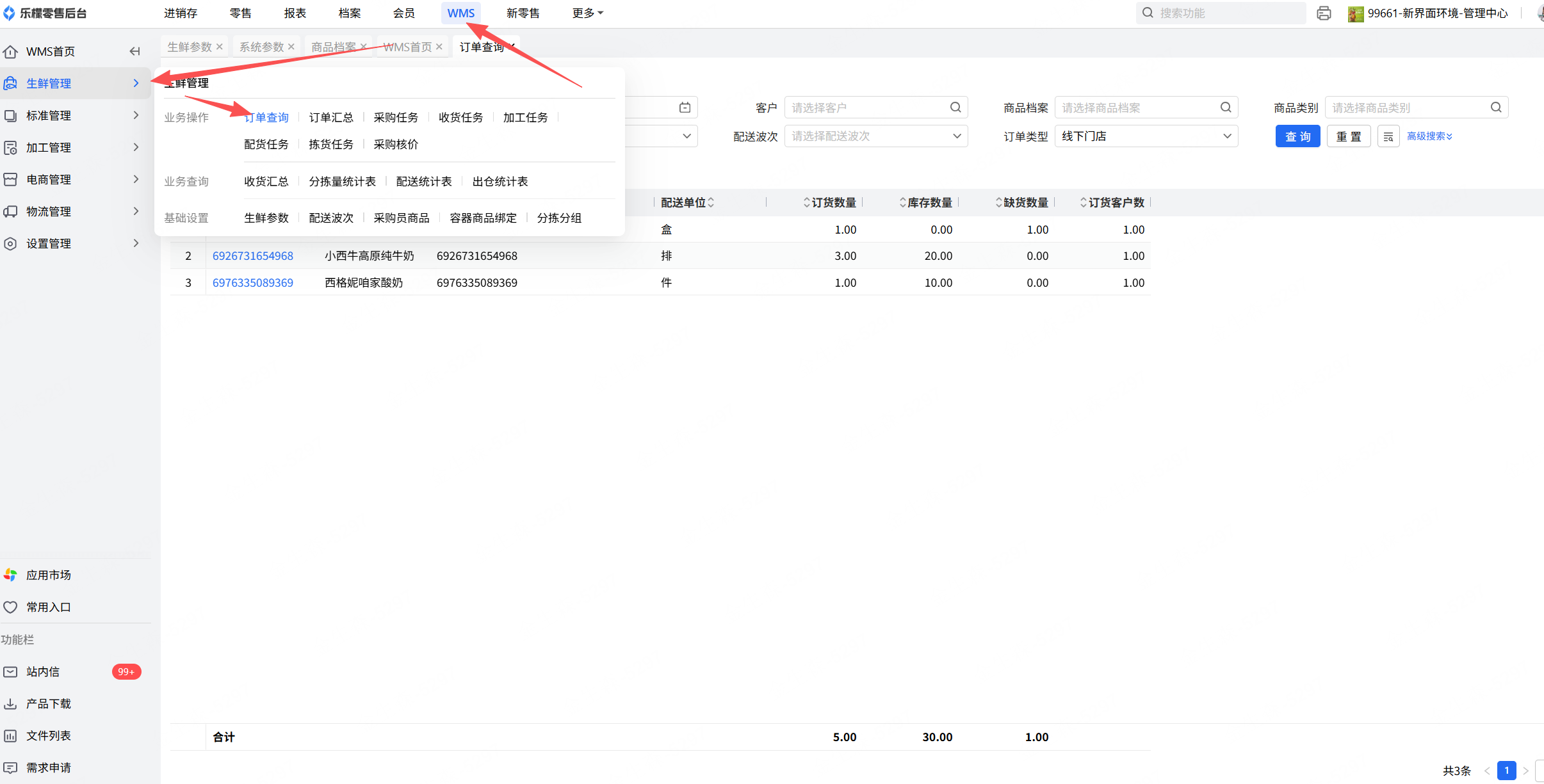Click the printer icon in top bar
The height and width of the screenshot is (784, 1544).
point(1324,13)
